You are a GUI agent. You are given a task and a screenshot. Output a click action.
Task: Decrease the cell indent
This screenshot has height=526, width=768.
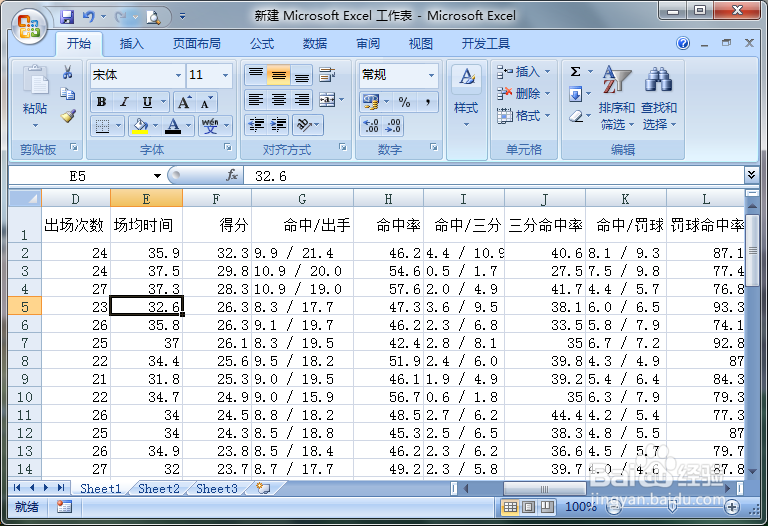[256, 125]
